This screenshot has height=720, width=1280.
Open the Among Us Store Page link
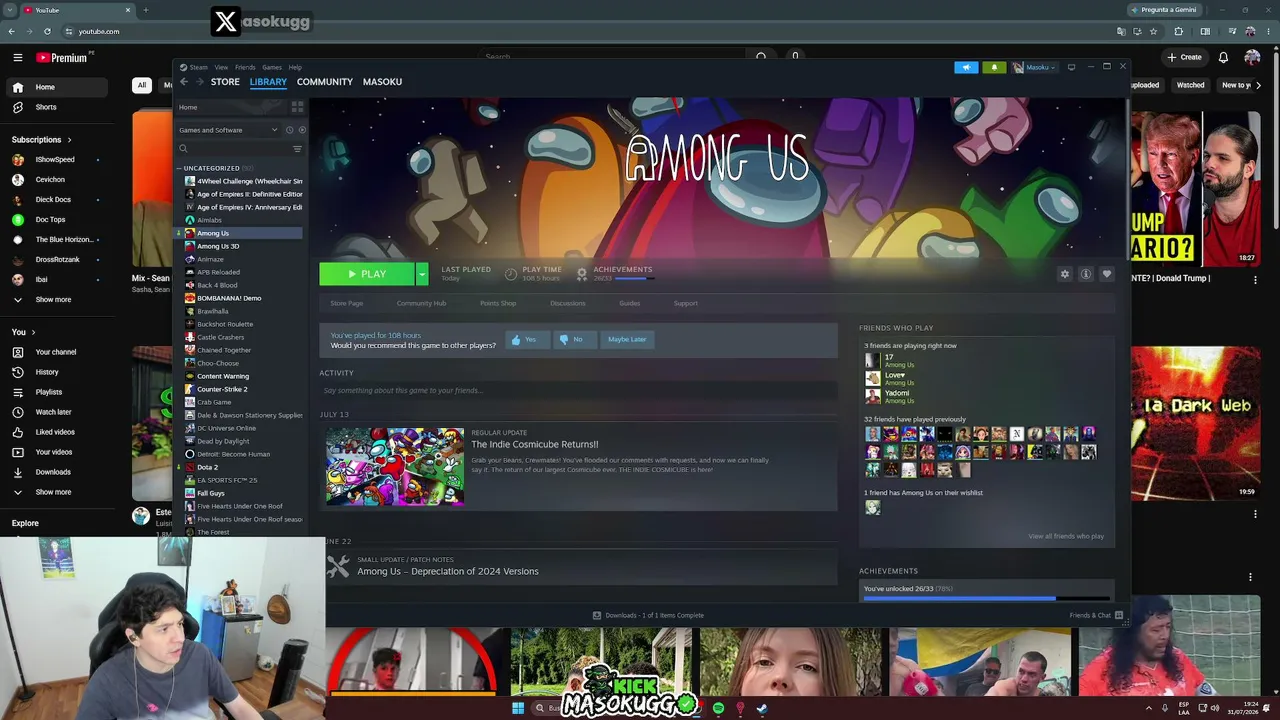coord(347,303)
